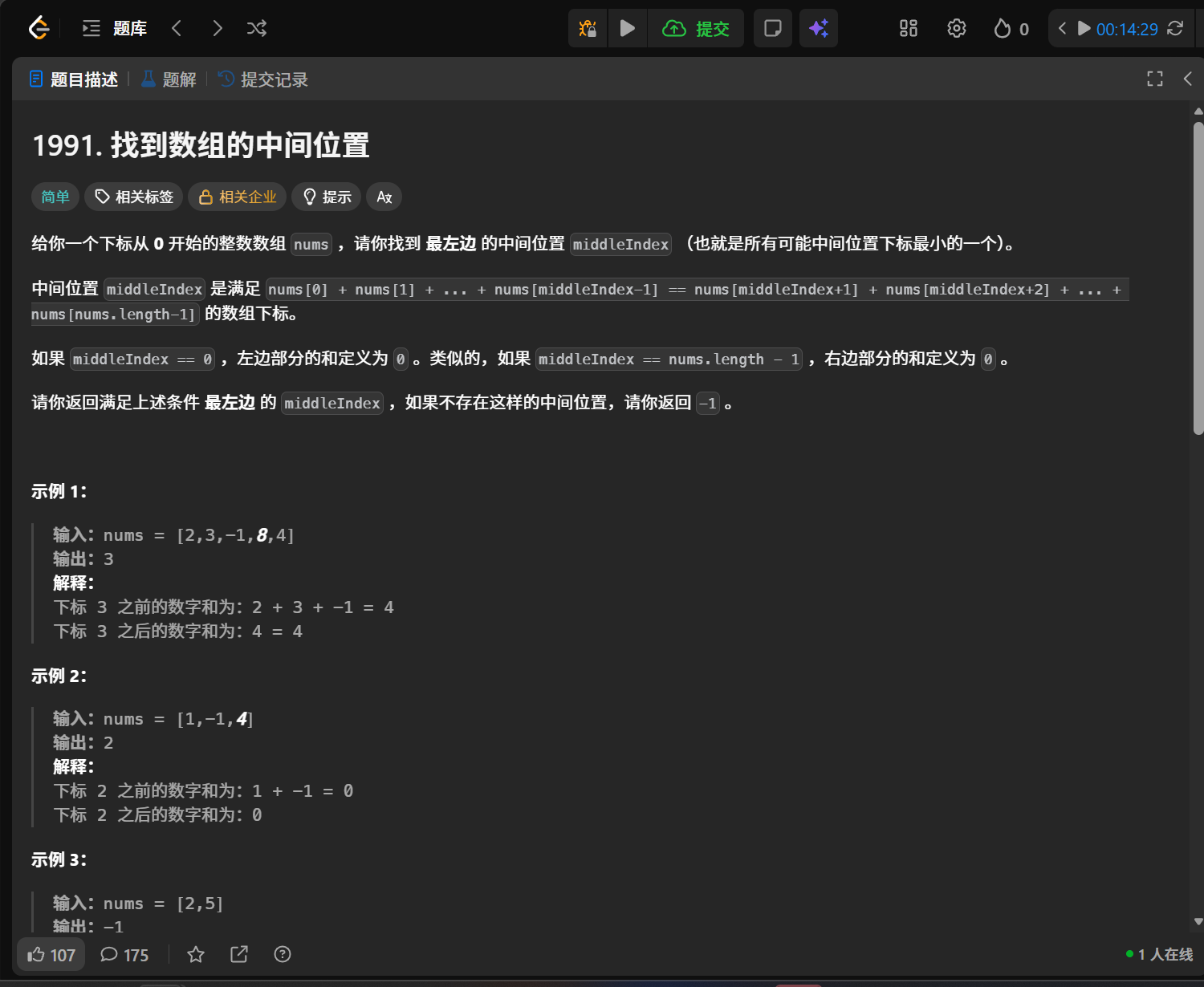1204x987 pixels.
Task: Open comments with 175 count
Action: 124,955
